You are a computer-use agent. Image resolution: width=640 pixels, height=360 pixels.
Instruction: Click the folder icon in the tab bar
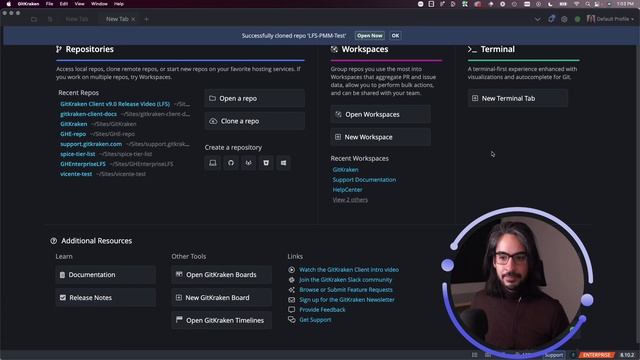[x=34, y=19]
